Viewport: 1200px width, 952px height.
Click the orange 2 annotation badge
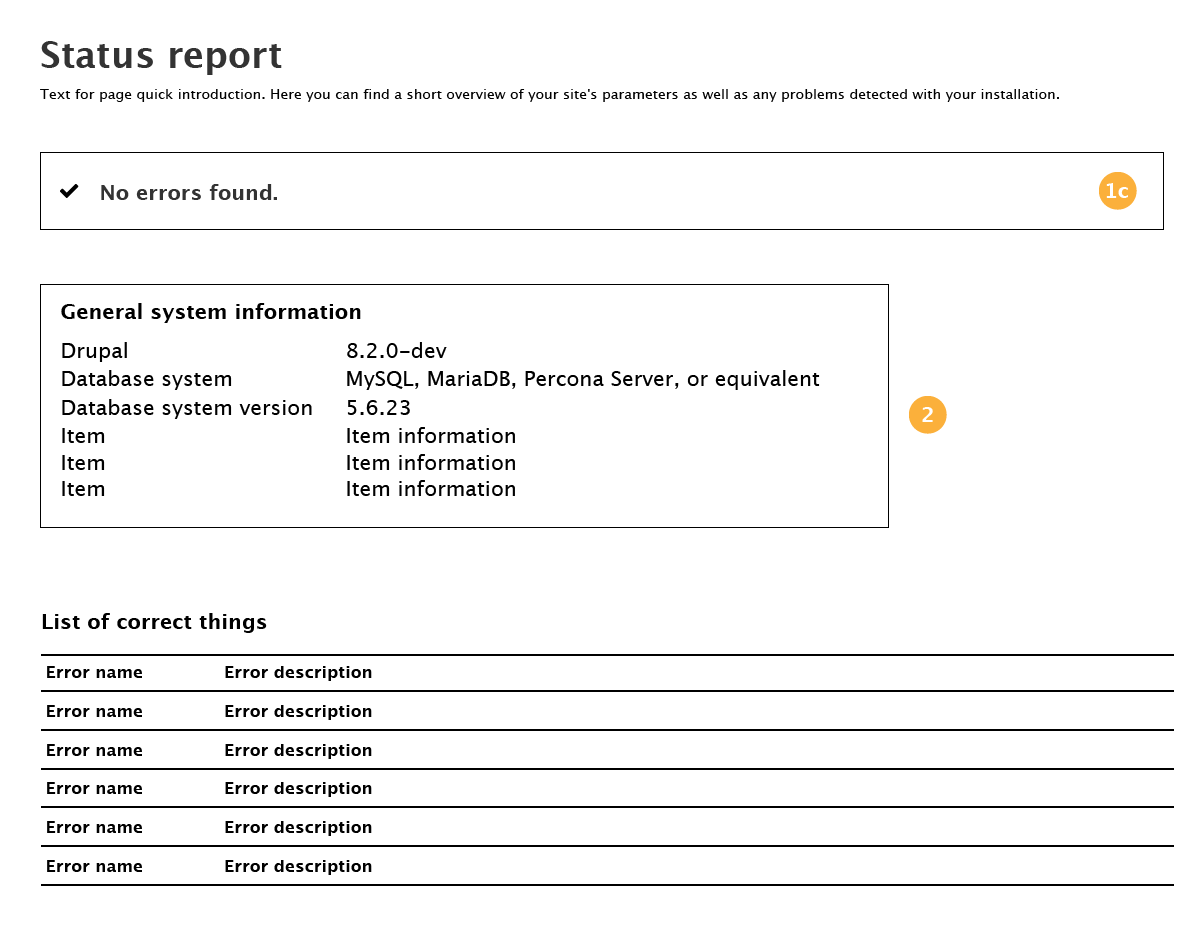(x=927, y=415)
